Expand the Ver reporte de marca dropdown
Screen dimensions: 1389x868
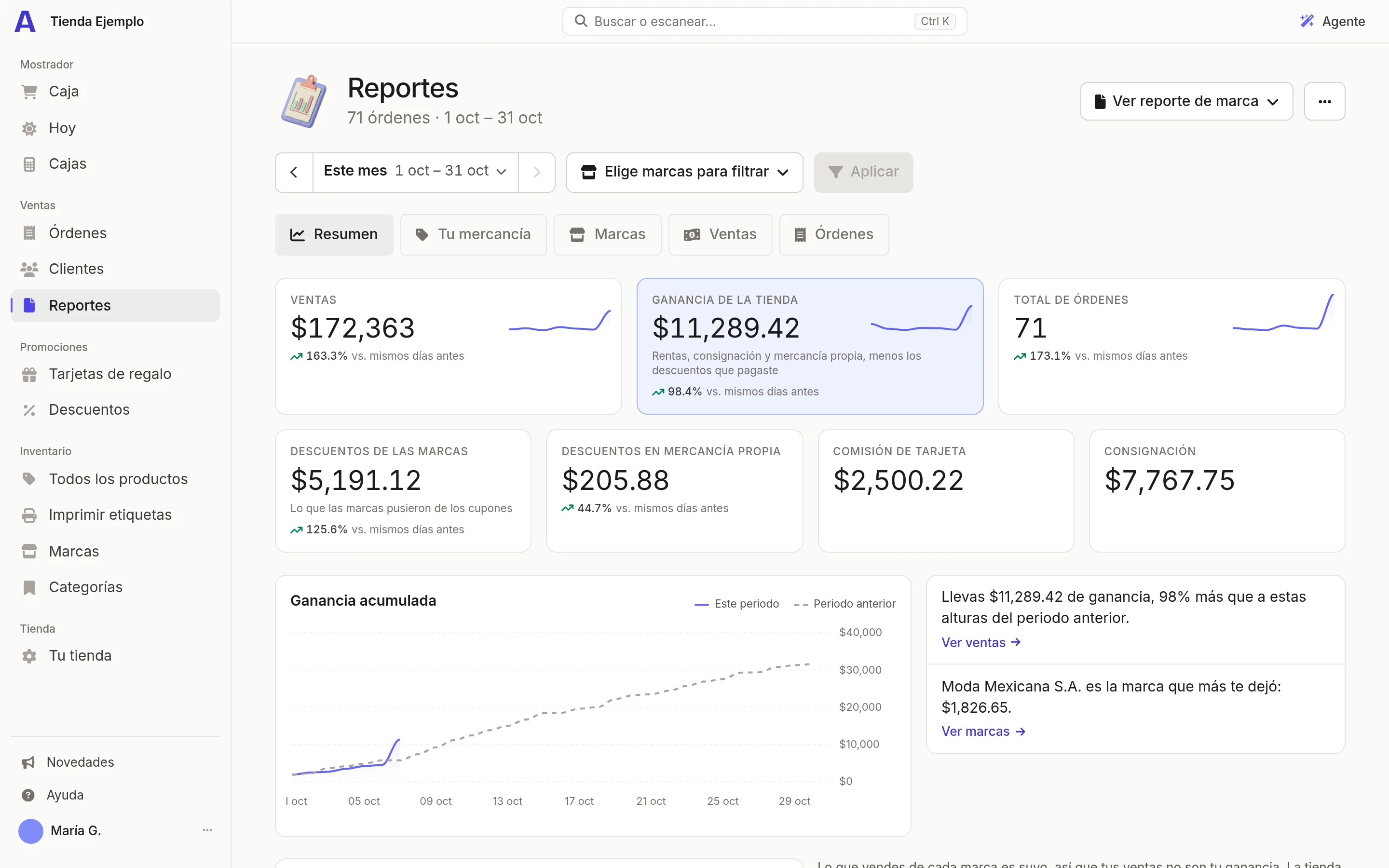[x=1186, y=102]
